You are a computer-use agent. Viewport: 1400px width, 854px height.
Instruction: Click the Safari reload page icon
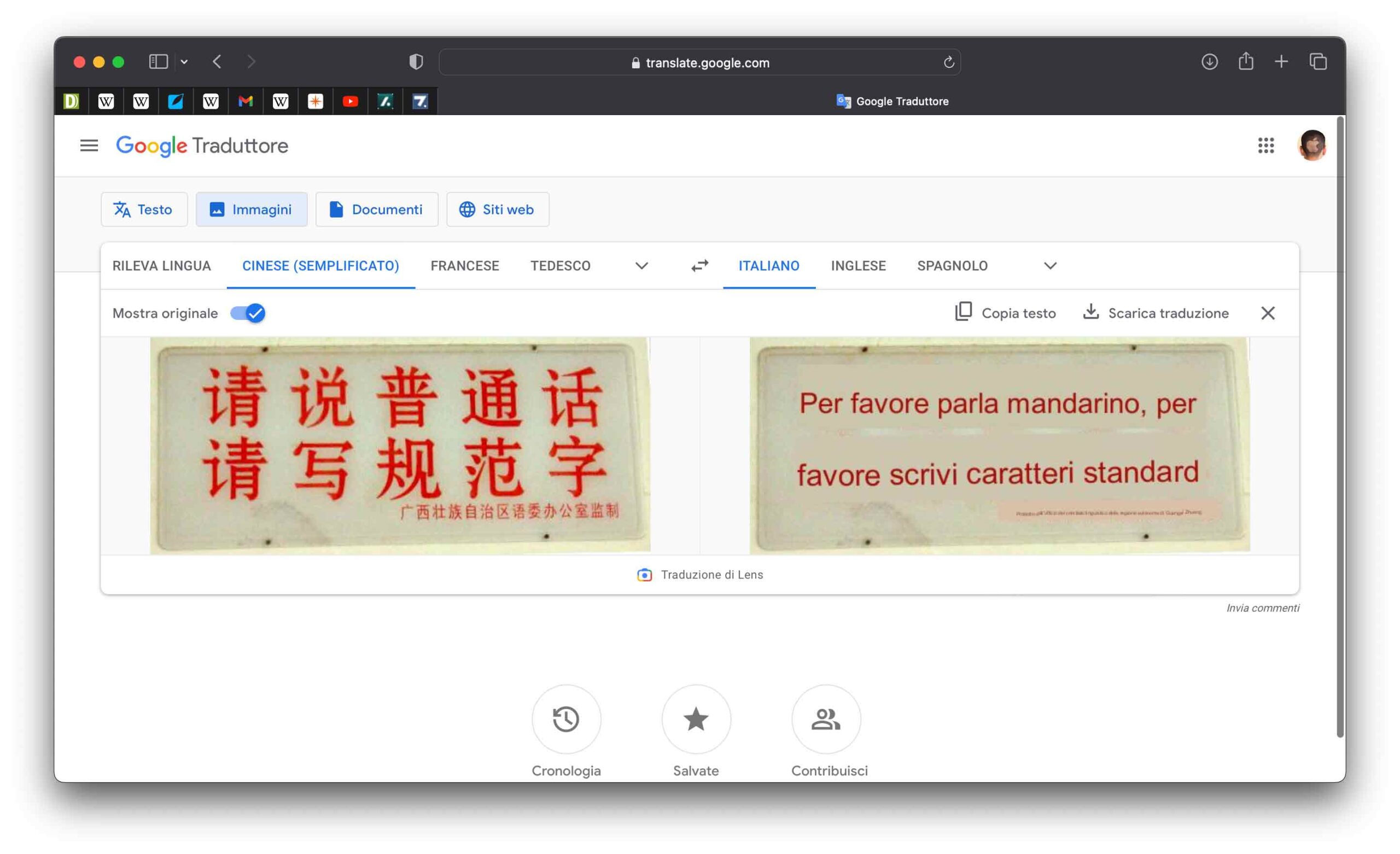pos(948,62)
